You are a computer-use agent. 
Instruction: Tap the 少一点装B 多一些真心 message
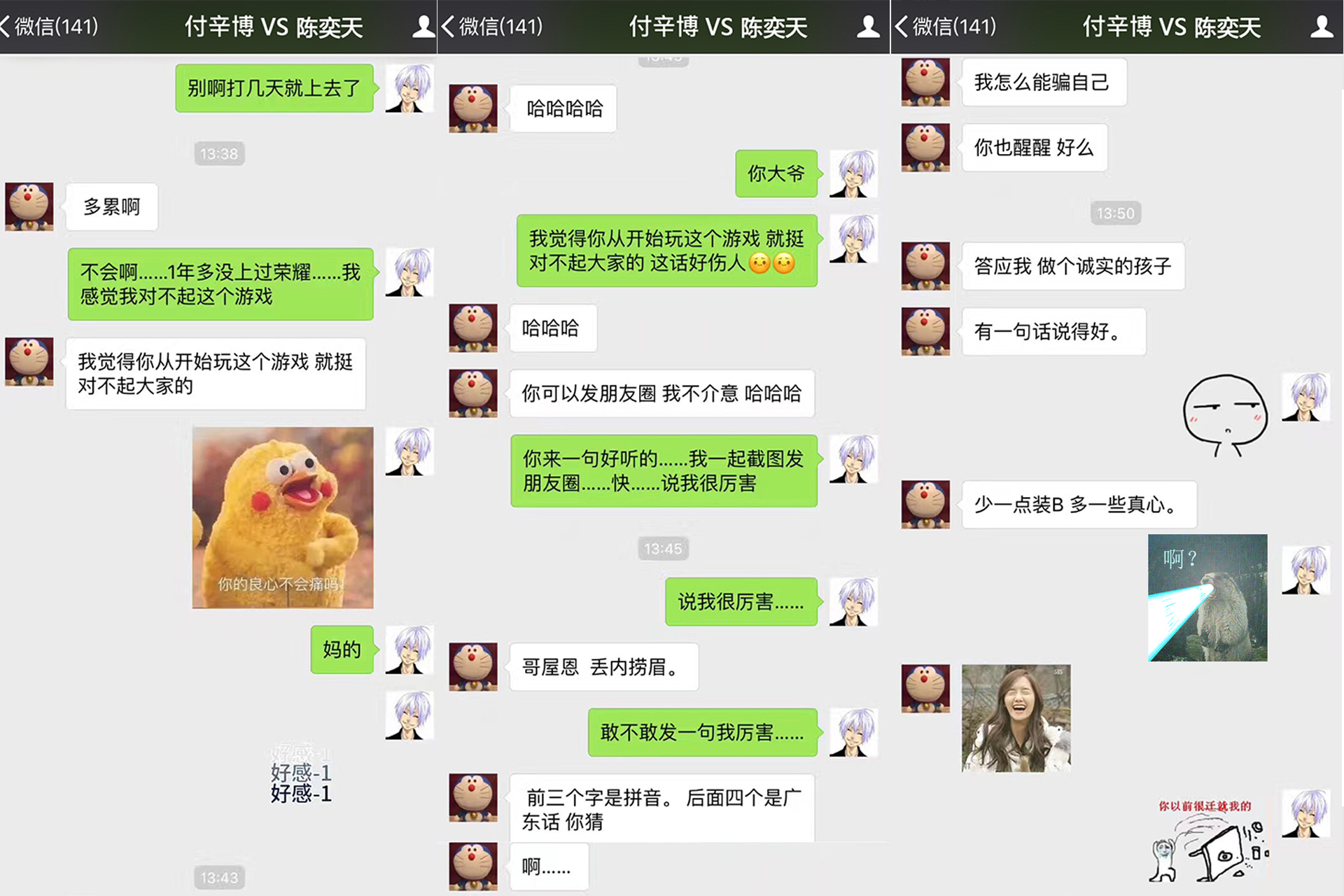pos(1079,504)
